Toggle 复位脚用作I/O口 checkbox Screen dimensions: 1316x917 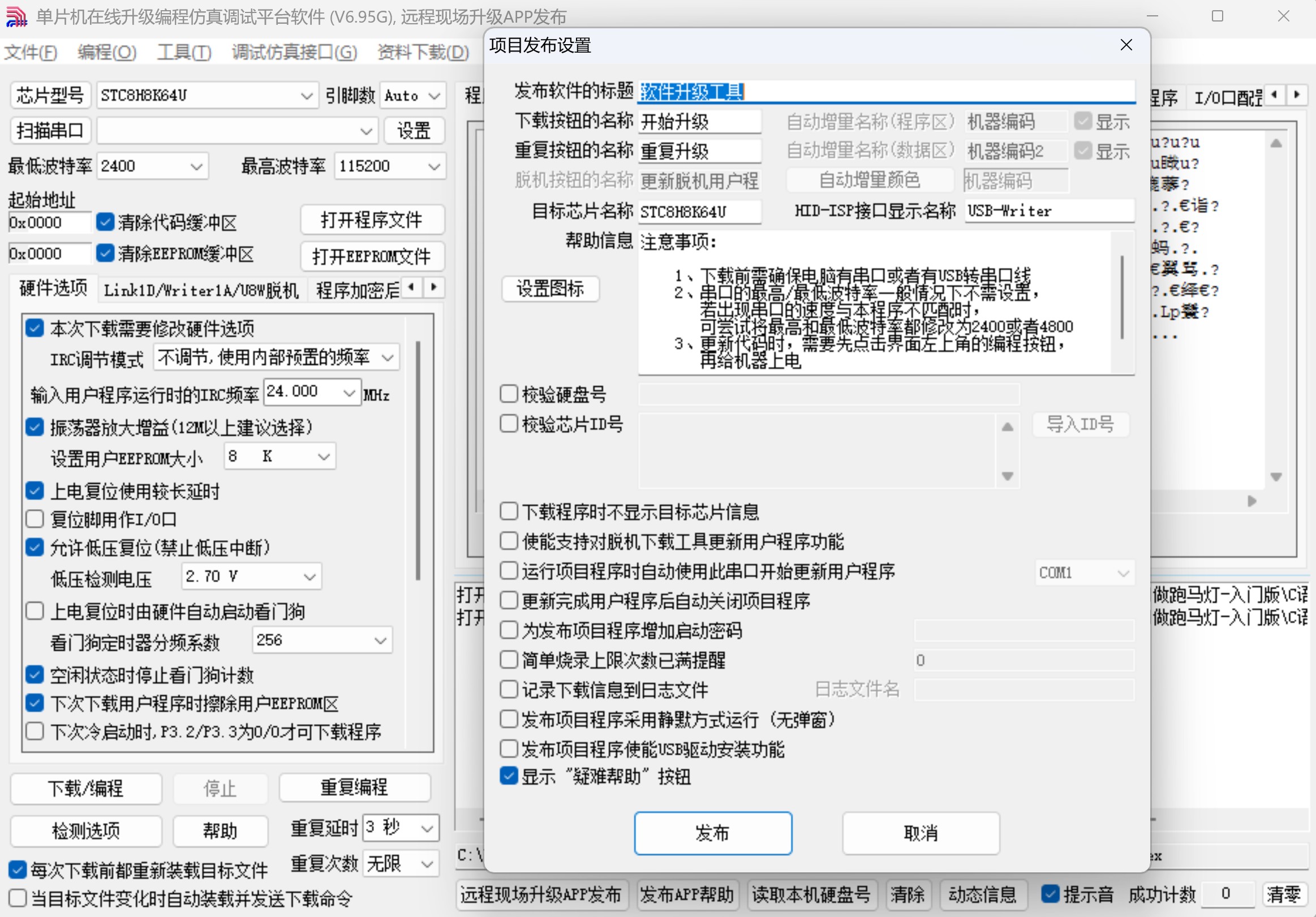coord(35,519)
